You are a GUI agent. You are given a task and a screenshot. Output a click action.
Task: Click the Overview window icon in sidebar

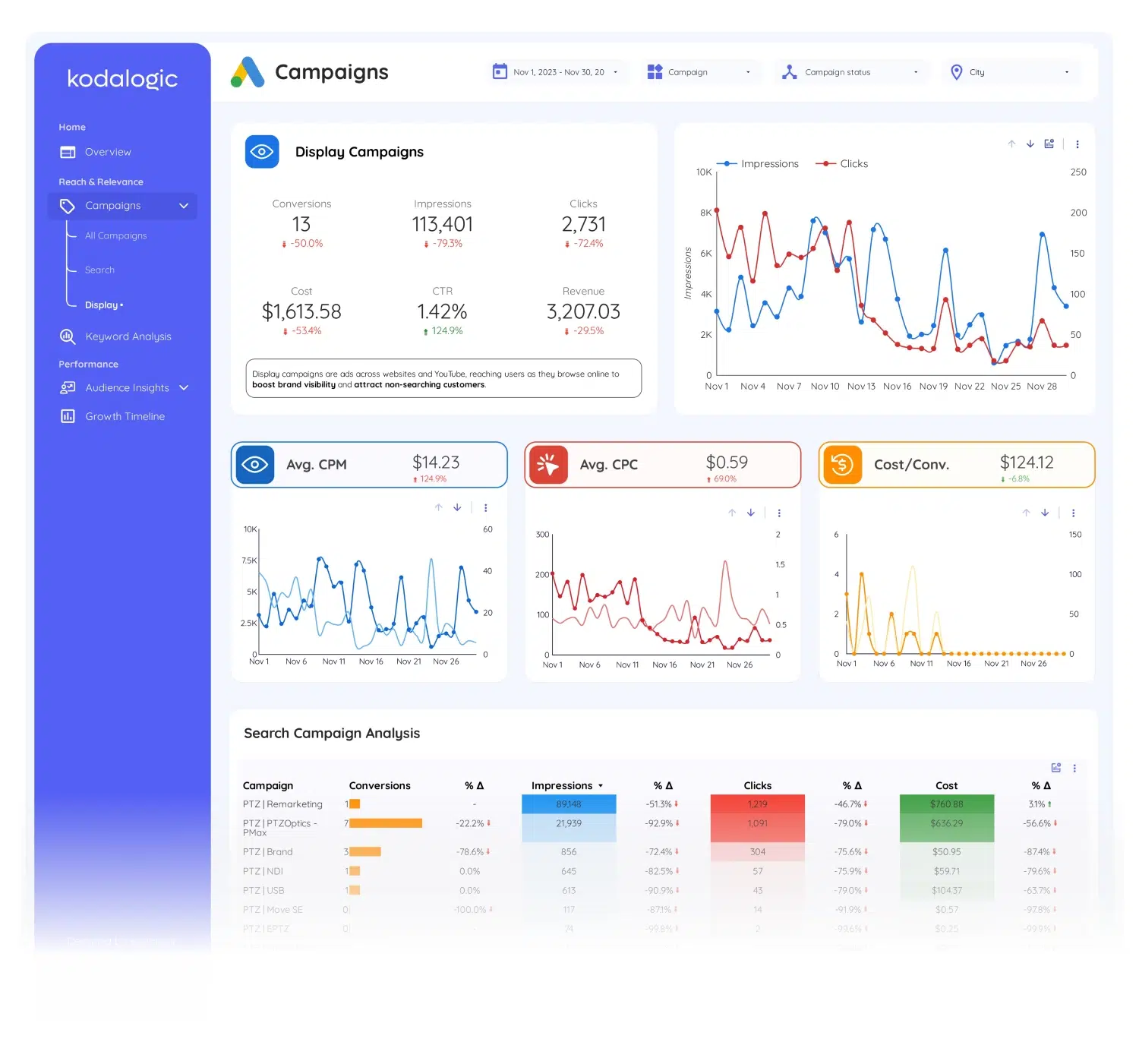tap(68, 152)
